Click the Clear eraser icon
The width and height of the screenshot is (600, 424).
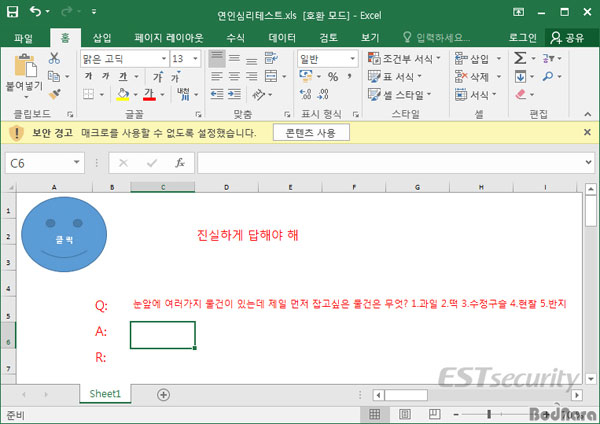(x=520, y=94)
